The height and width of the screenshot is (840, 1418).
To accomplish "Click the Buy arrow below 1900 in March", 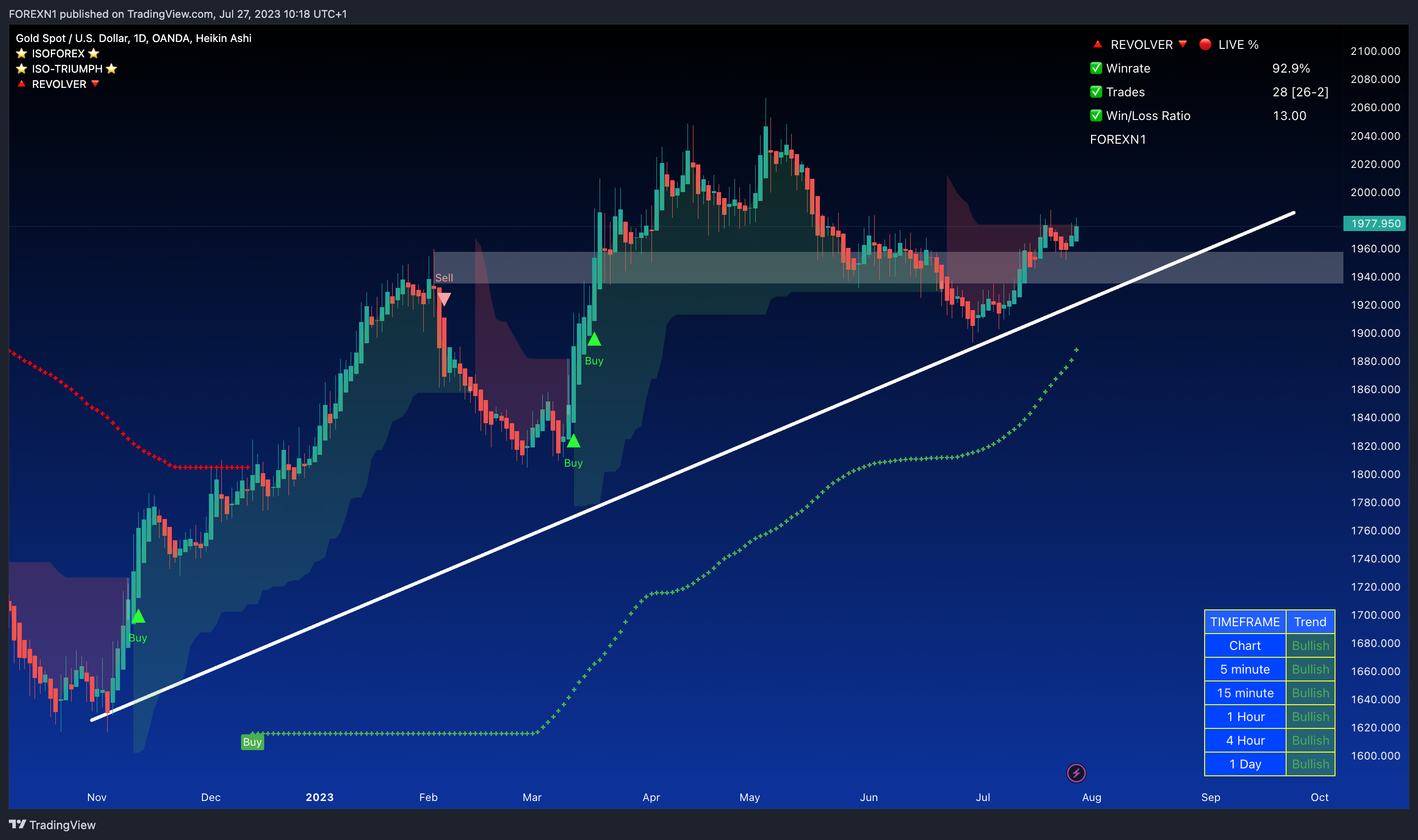I will 594,339.
